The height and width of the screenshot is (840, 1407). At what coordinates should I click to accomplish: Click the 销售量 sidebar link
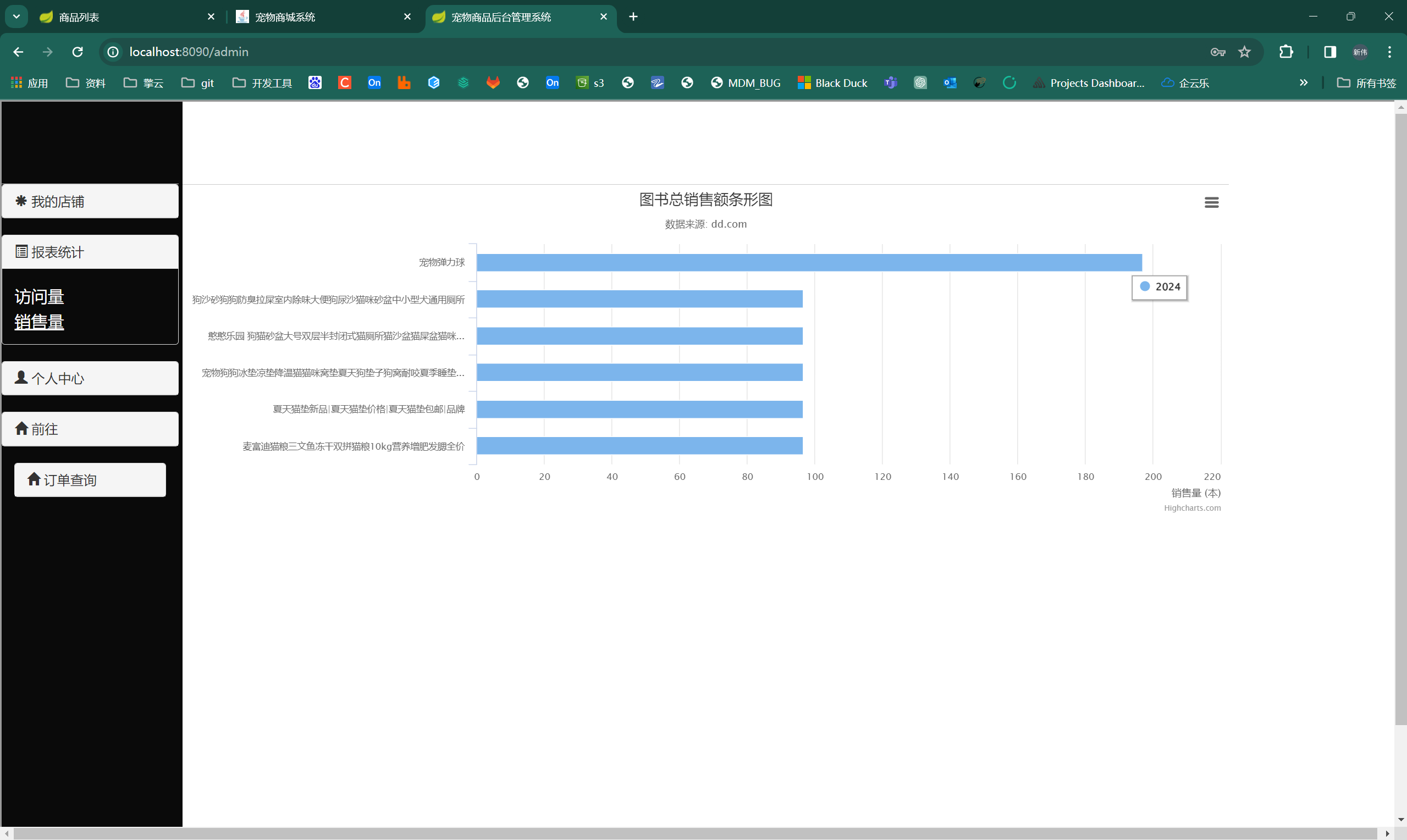[39, 322]
